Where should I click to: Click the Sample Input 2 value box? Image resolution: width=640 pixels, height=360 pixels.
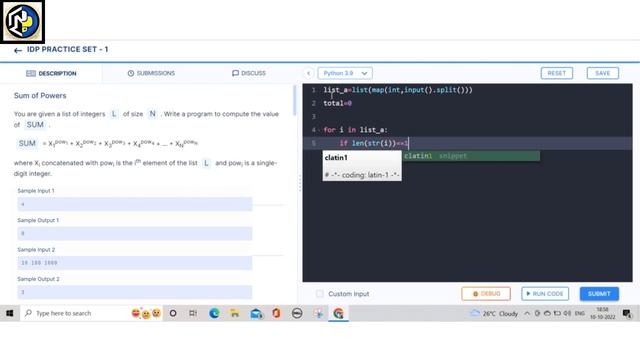point(135,263)
